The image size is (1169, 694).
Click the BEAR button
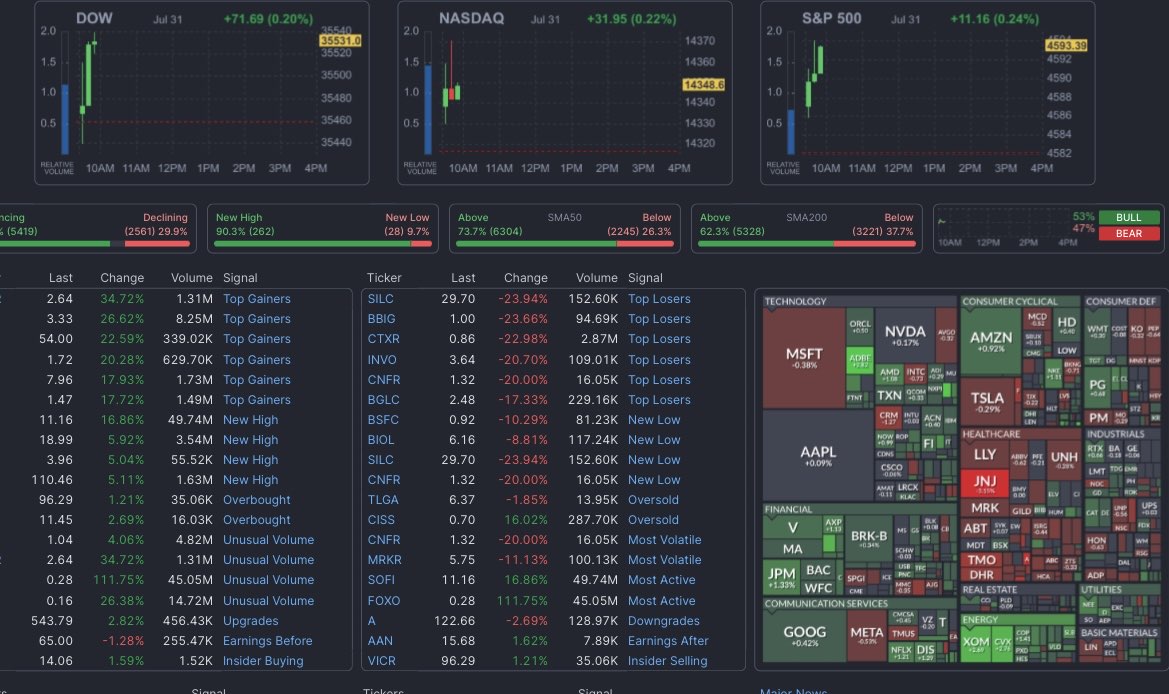coord(1129,233)
